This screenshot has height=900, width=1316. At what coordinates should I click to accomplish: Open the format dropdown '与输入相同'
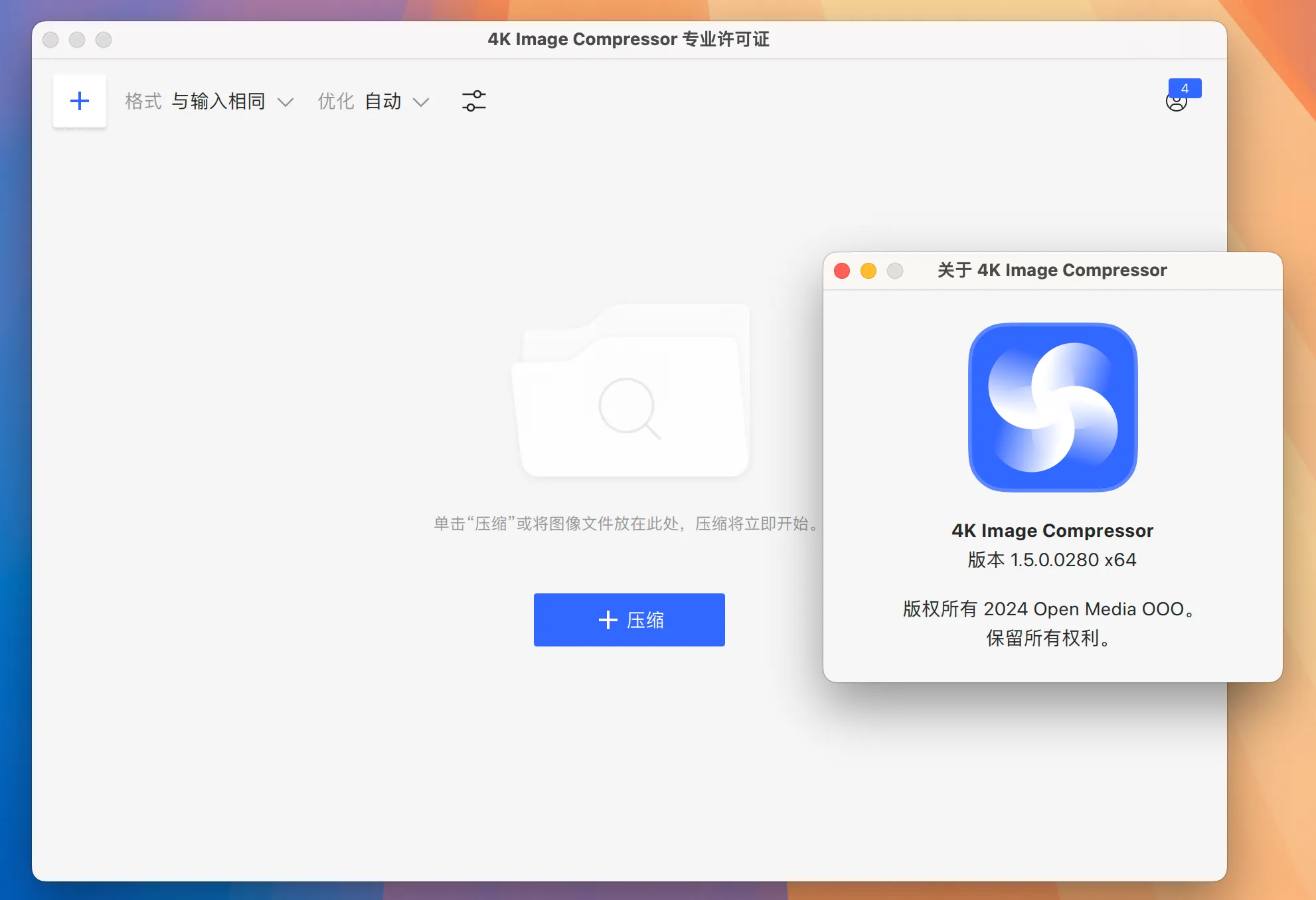232,102
